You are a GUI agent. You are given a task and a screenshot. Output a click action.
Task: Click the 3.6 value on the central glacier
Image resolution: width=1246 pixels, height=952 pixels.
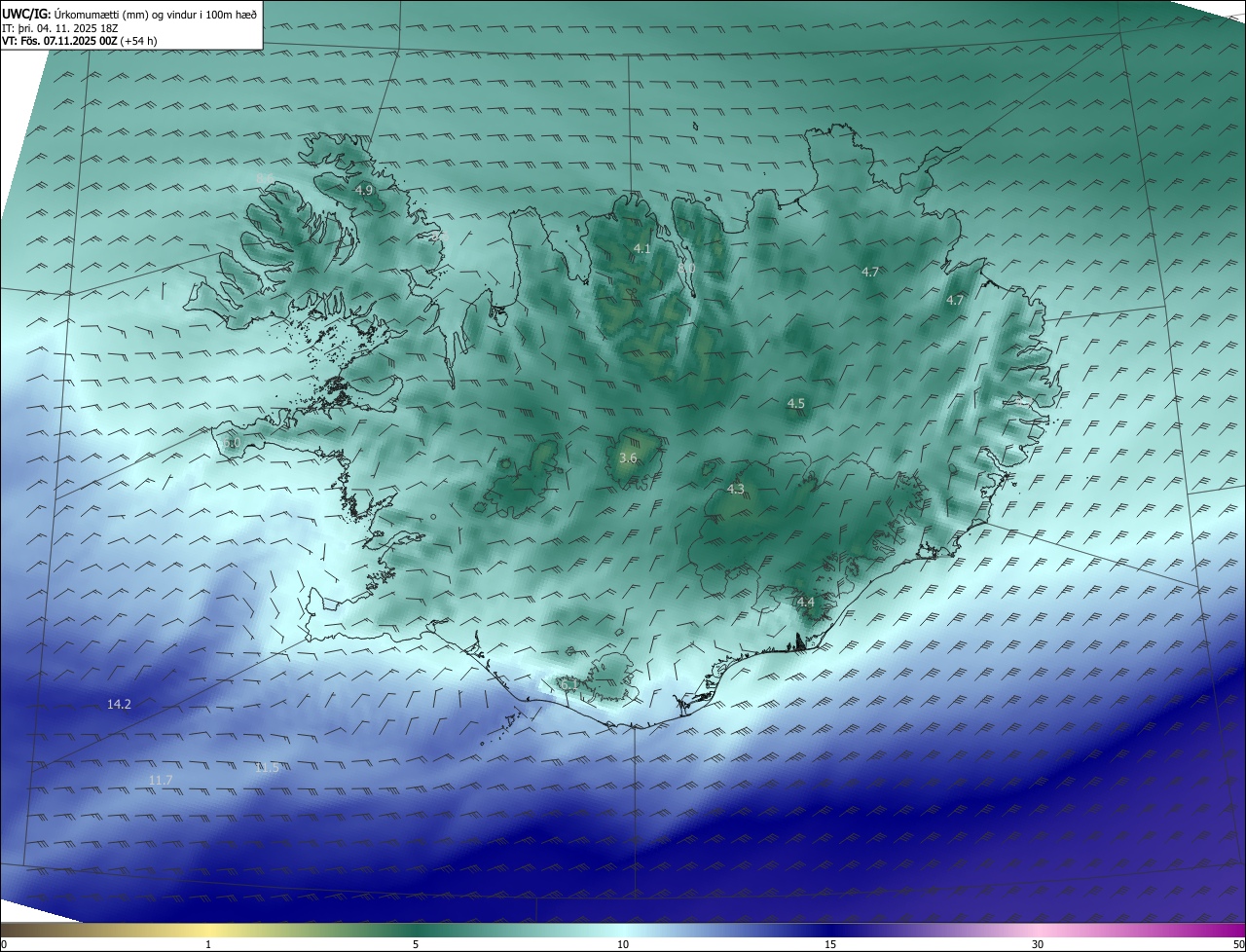628,458
